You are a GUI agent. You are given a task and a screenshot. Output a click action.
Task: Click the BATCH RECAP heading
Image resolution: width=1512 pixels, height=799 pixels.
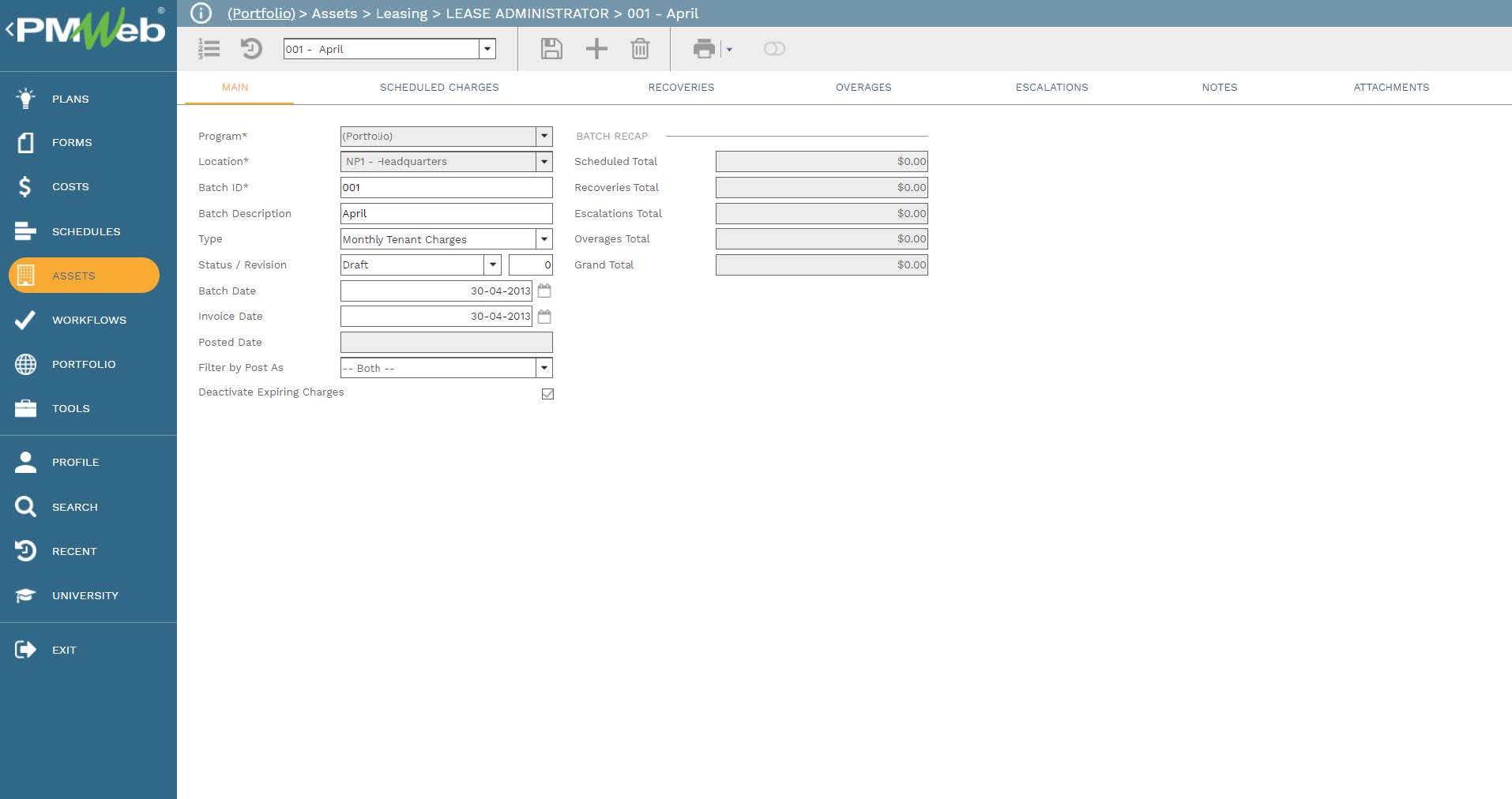point(612,136)
